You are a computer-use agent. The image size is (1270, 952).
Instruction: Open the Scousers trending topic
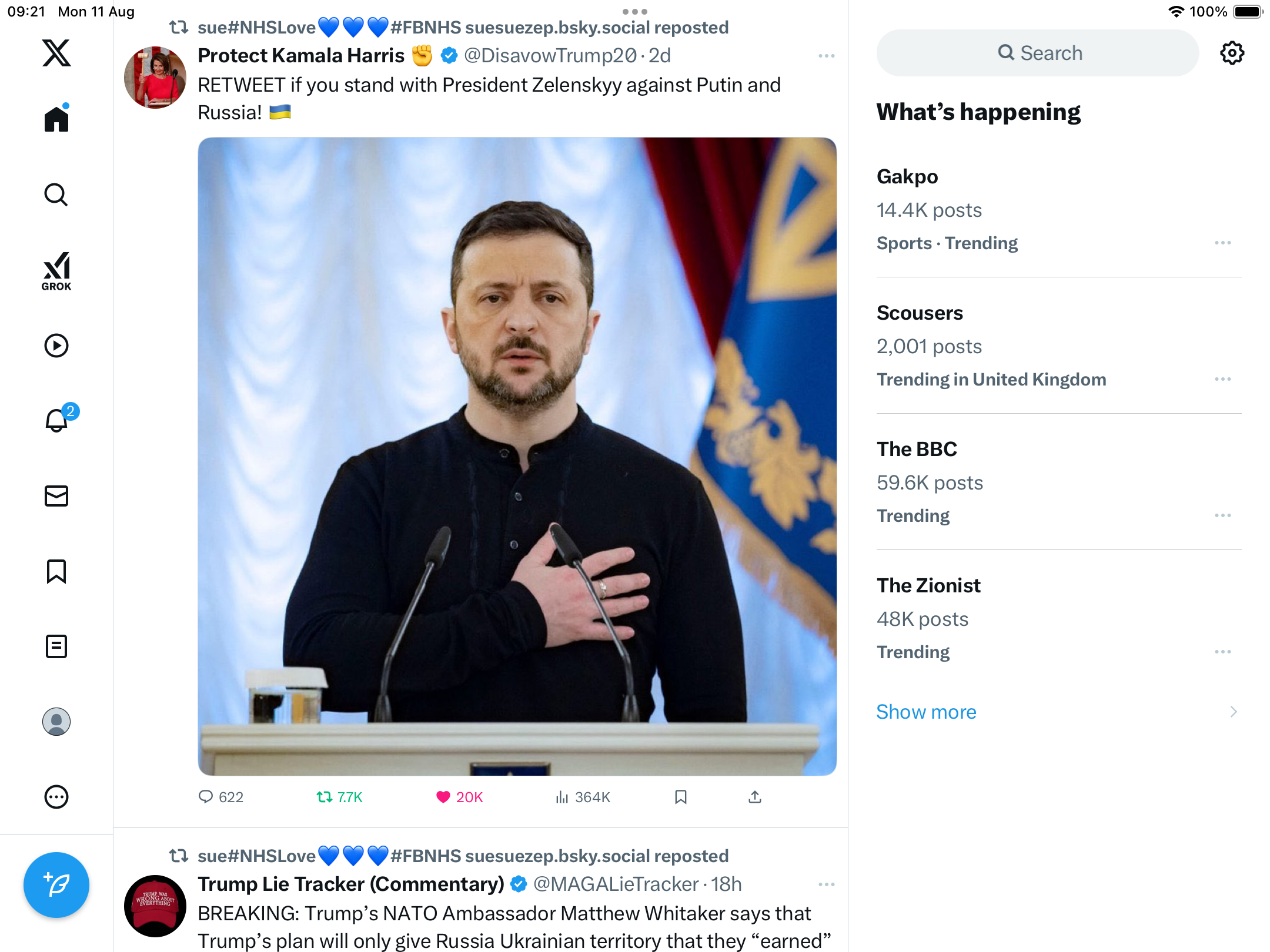coord(920,313)
